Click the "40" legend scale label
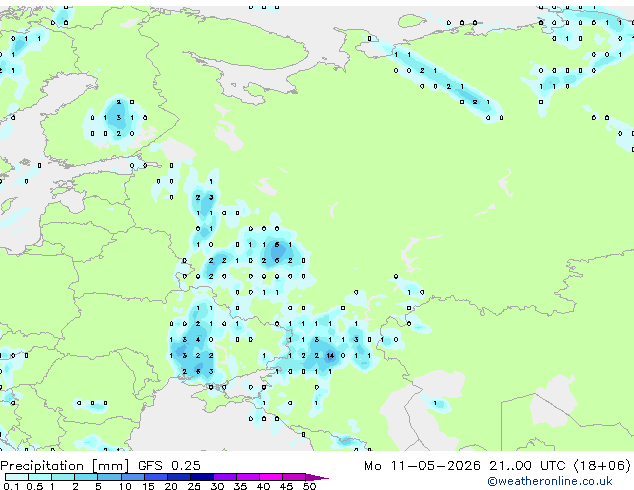634x490 pixels. pyautogui.click(x=263, y=486)
